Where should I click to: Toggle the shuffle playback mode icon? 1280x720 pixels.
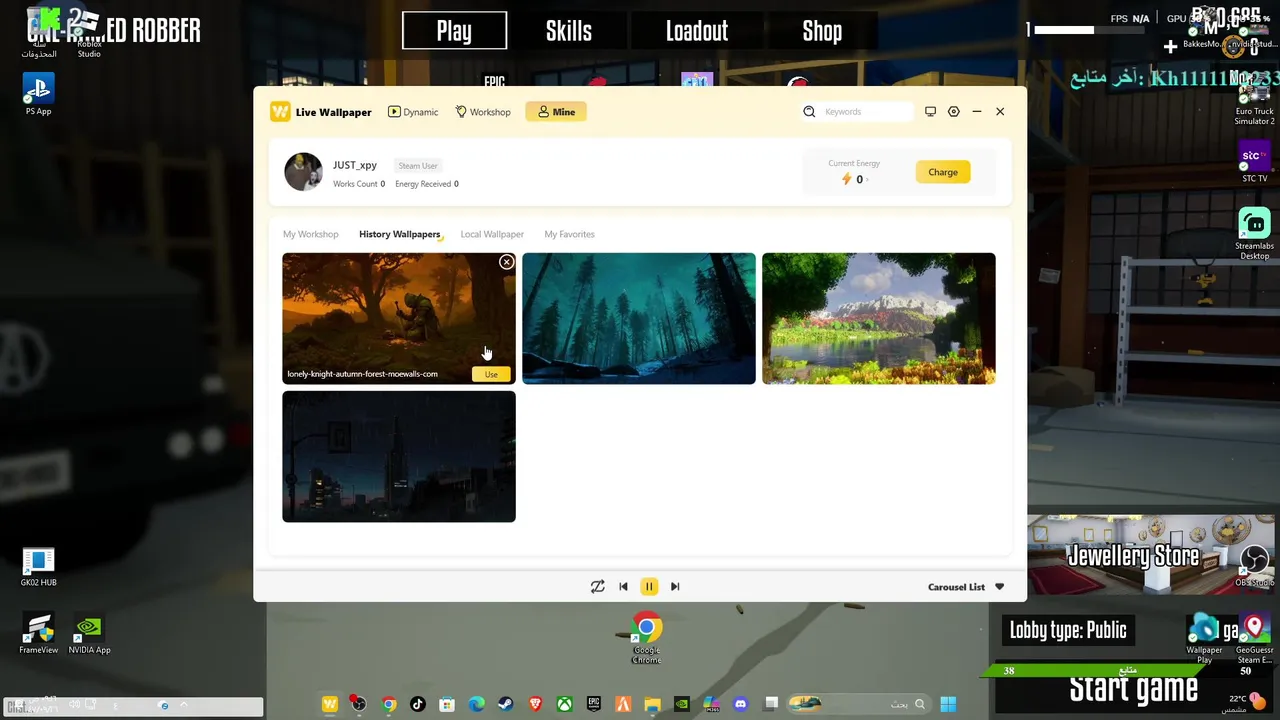tap(597, 587)
